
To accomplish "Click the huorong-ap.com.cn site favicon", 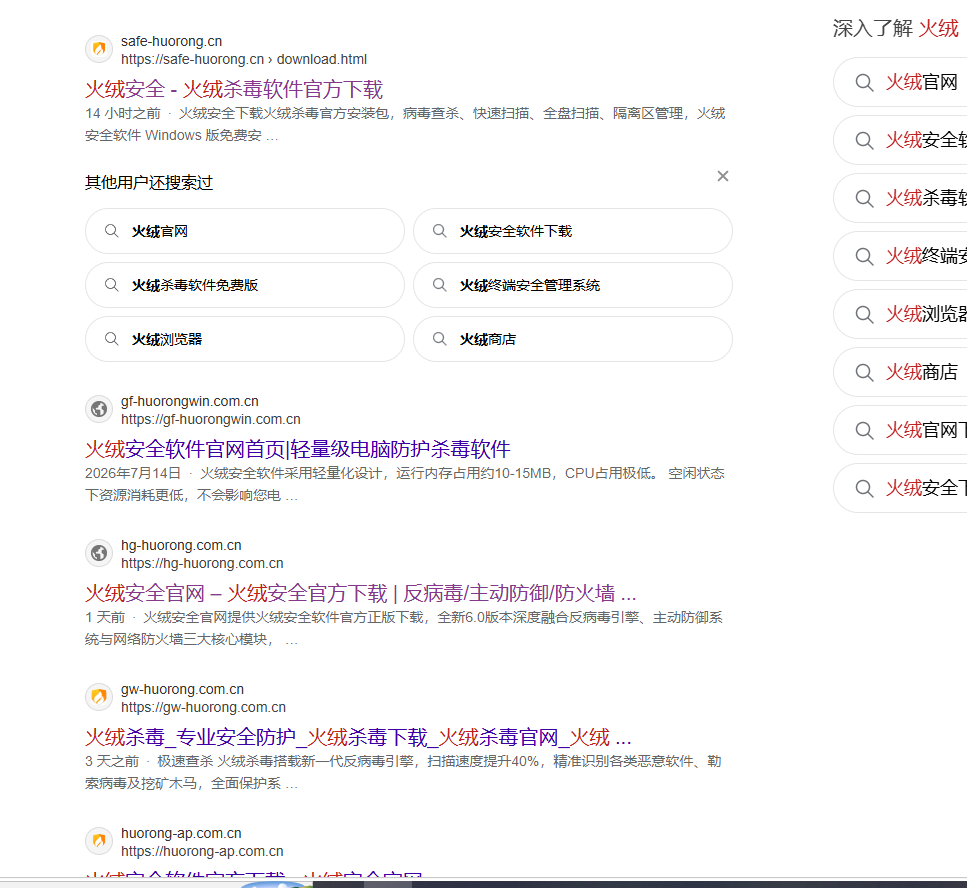I will click(x=99, y=841).
